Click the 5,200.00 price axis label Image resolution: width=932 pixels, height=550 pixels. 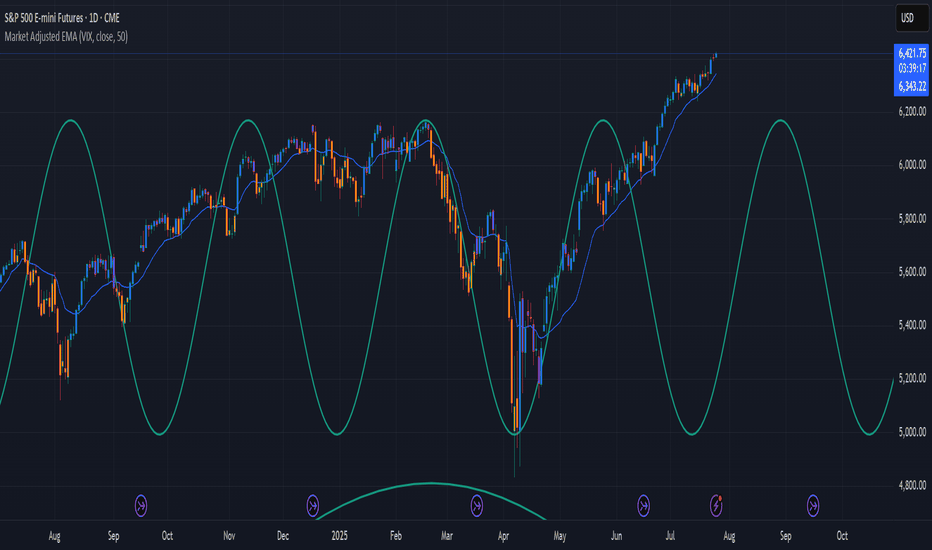coord(912,378)
